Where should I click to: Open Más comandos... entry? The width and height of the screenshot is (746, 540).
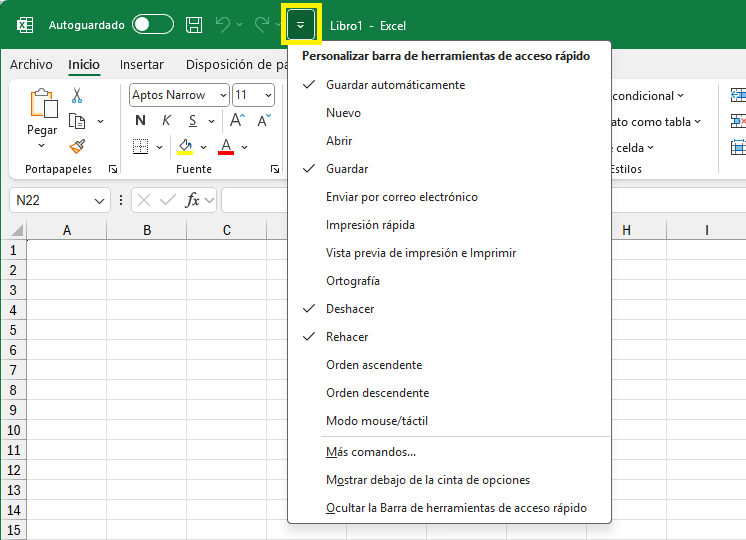(x=449, y=452)
